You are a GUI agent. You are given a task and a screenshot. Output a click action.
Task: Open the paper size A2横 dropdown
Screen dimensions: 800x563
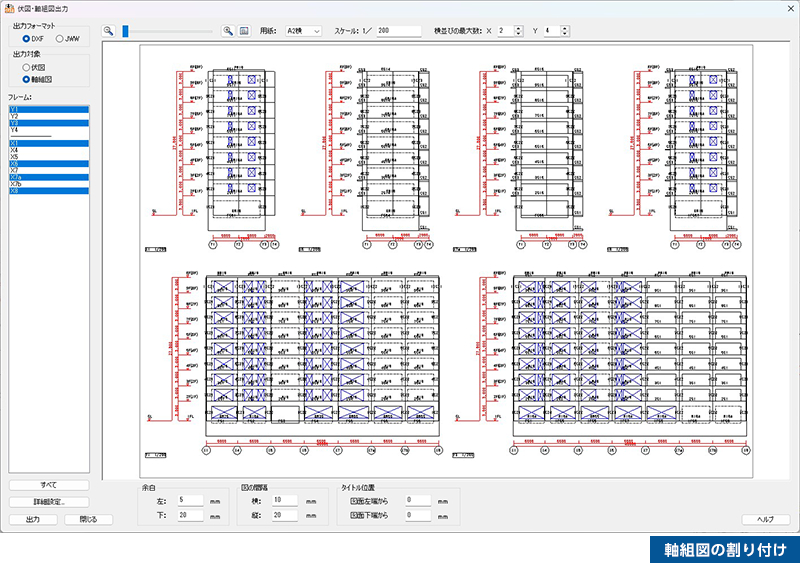(303, 31)
